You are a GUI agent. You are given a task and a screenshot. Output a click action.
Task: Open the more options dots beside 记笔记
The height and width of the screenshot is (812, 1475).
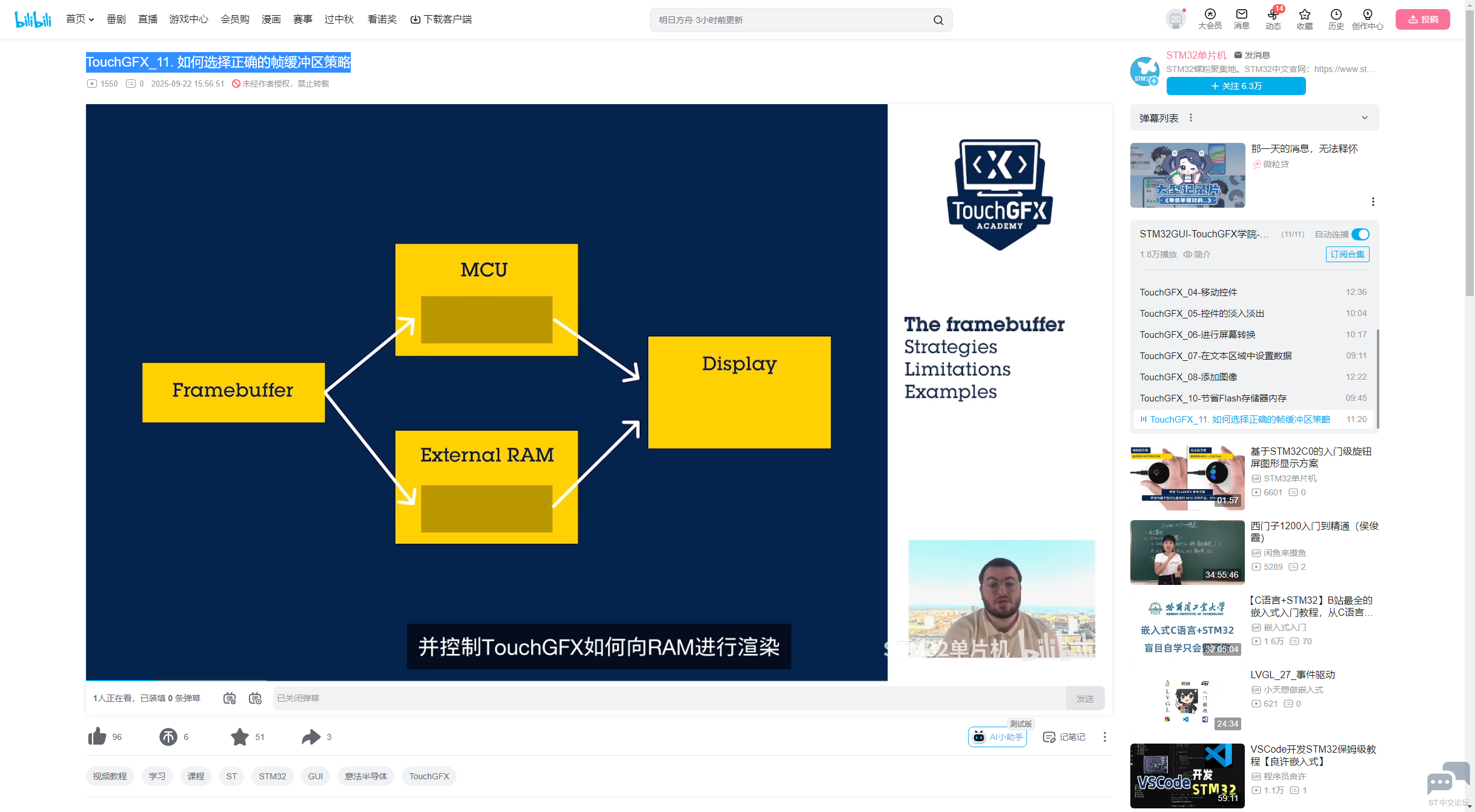pos(1104,737)
